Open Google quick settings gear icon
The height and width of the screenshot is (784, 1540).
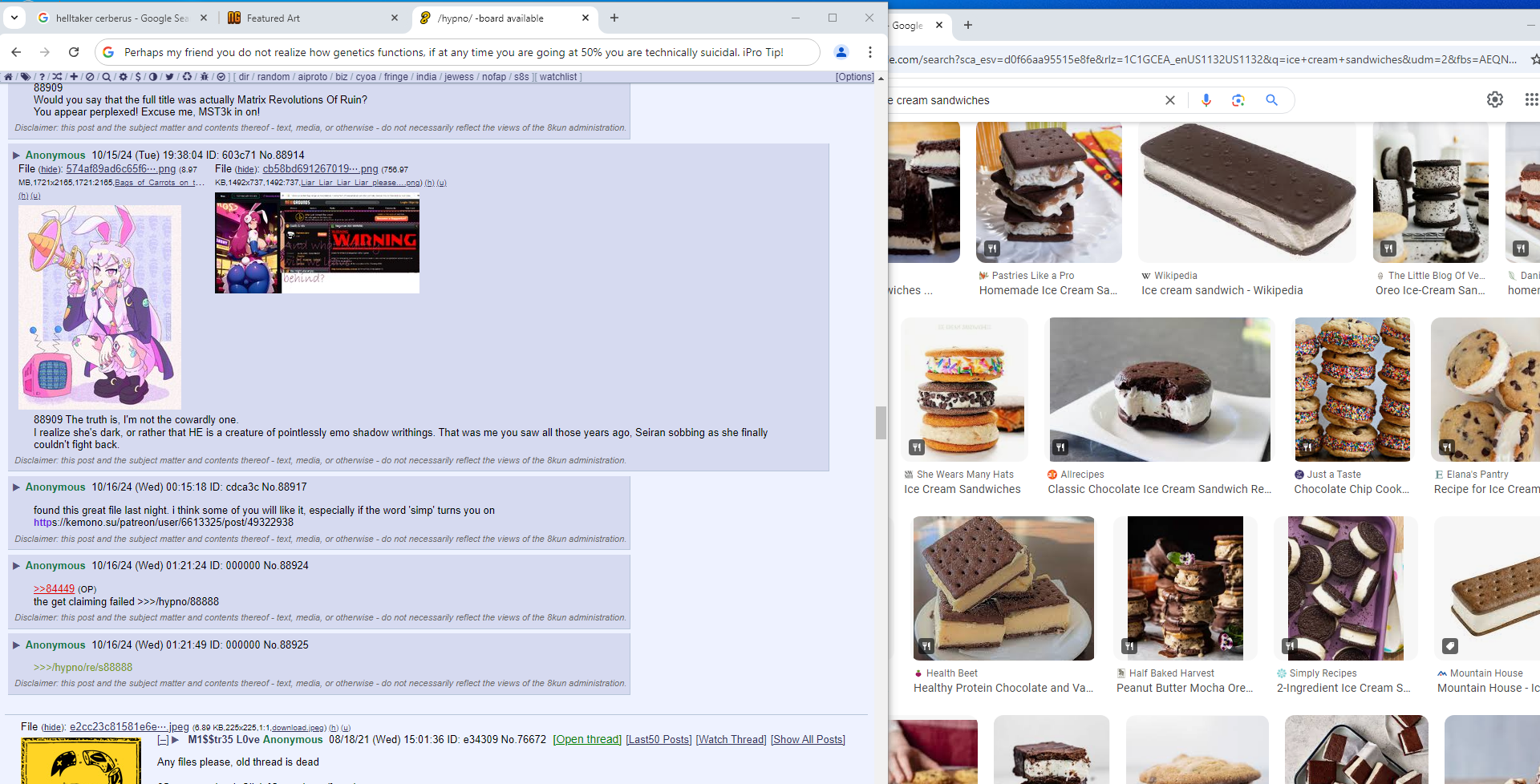coord(1495,99)
